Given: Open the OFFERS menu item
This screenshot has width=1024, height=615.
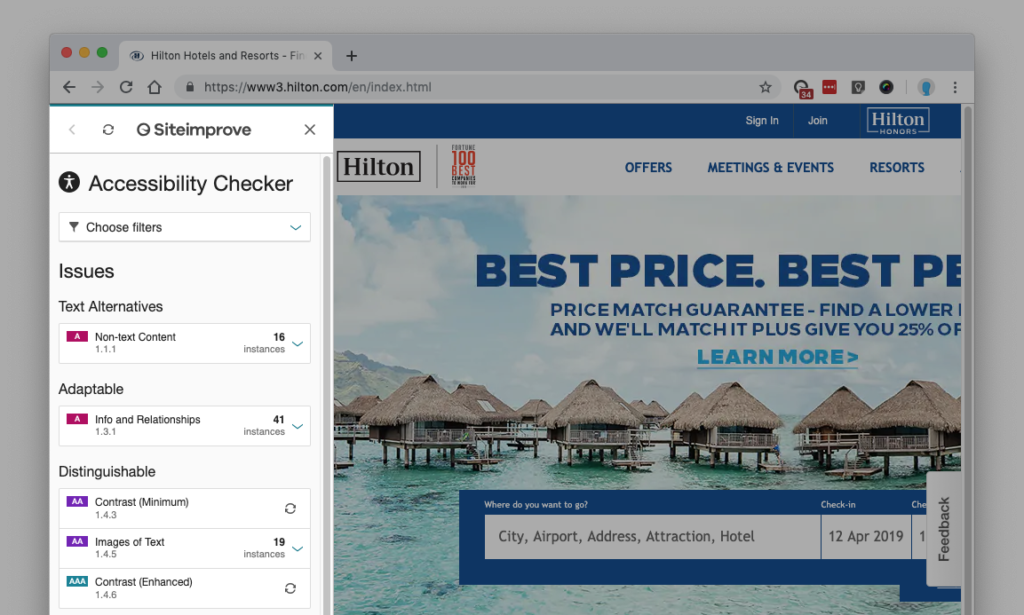Looking at the screenshot, I should click(648, 168).
